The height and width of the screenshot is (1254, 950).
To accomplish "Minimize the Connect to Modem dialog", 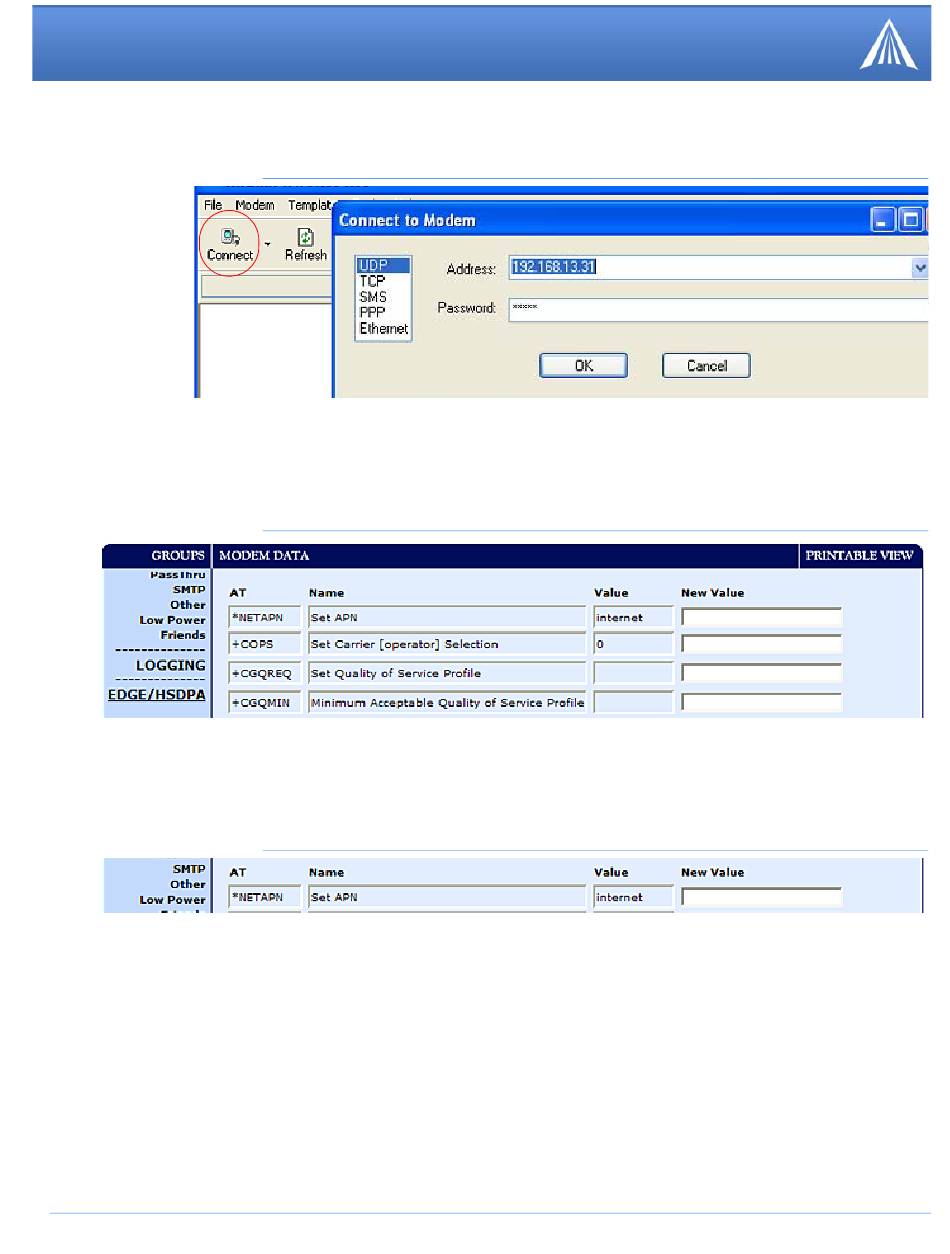I will 883,220.
